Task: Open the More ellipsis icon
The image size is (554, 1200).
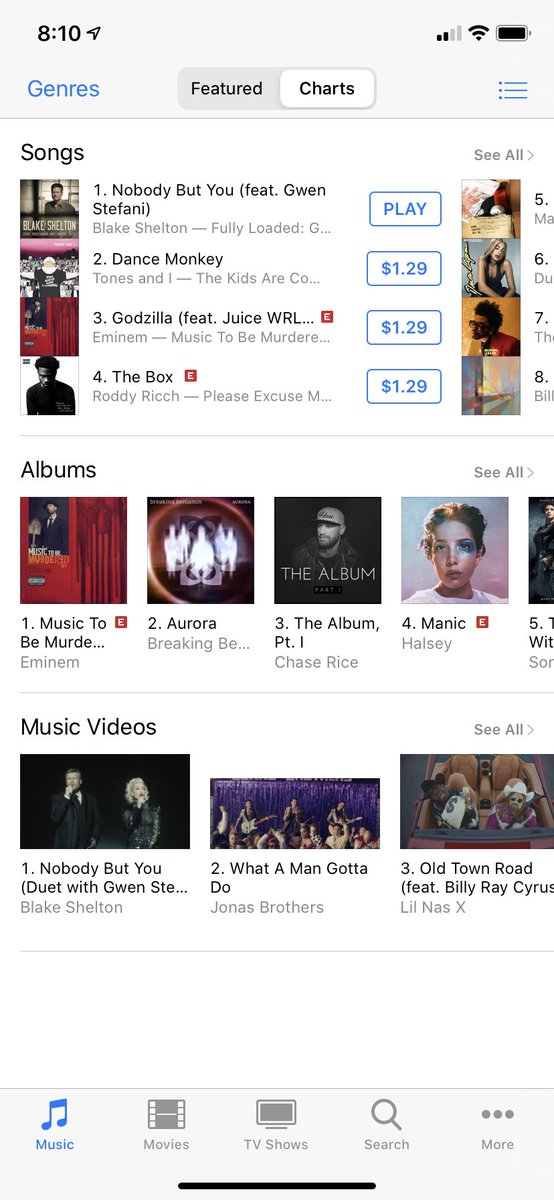Action: click(x=497, y=1114)
